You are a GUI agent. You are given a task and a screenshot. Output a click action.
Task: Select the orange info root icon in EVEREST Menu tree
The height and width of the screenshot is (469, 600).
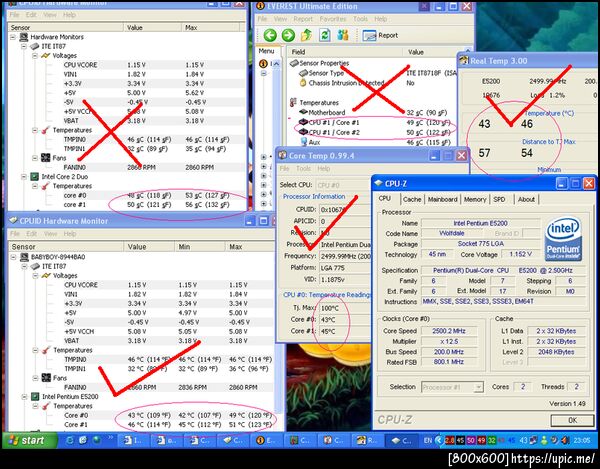[263, 64]
